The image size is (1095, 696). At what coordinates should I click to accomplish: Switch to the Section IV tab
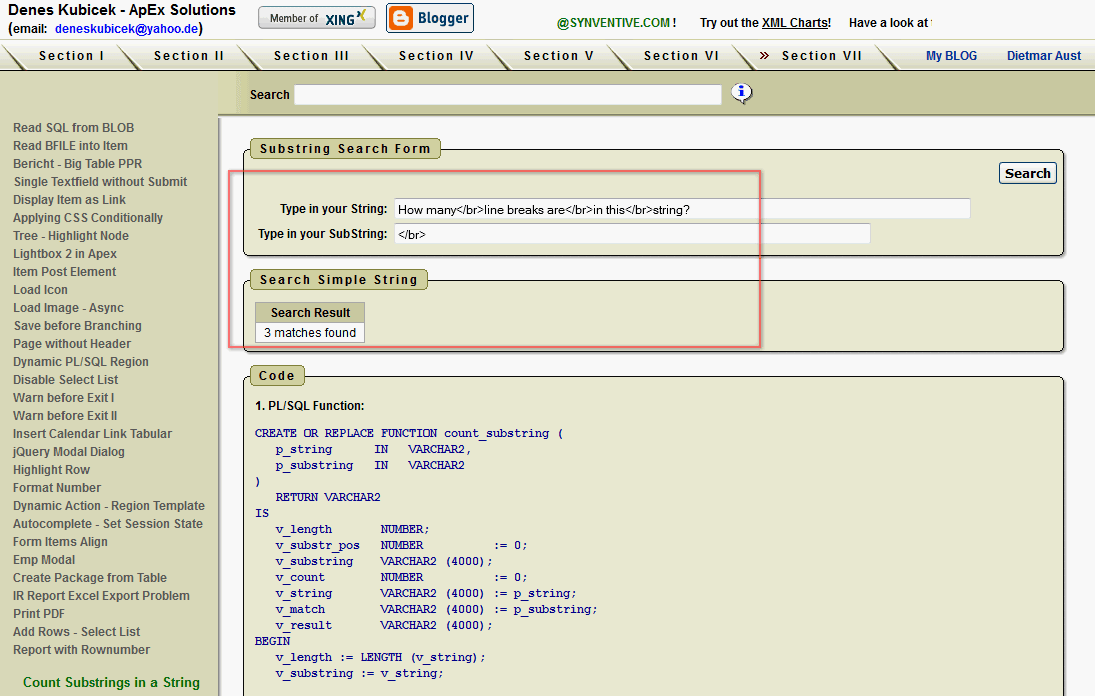435,56
